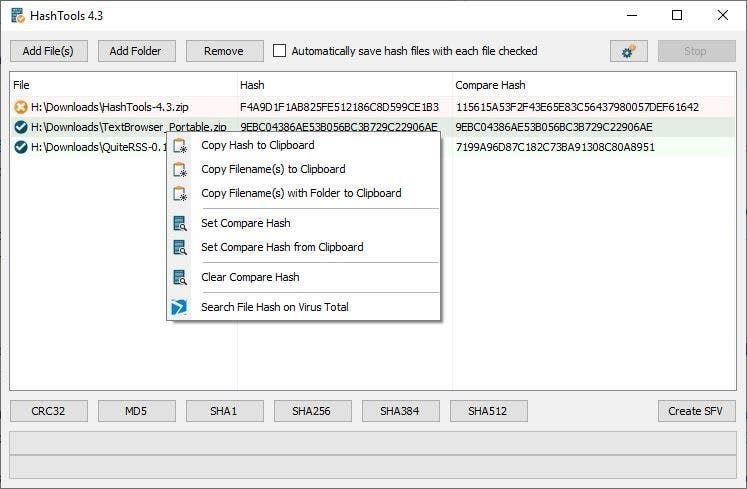Select the H:\Downloads\QuiteRSS file row
Viewport: 747px width, 489px height.
(x=373, y=147)
